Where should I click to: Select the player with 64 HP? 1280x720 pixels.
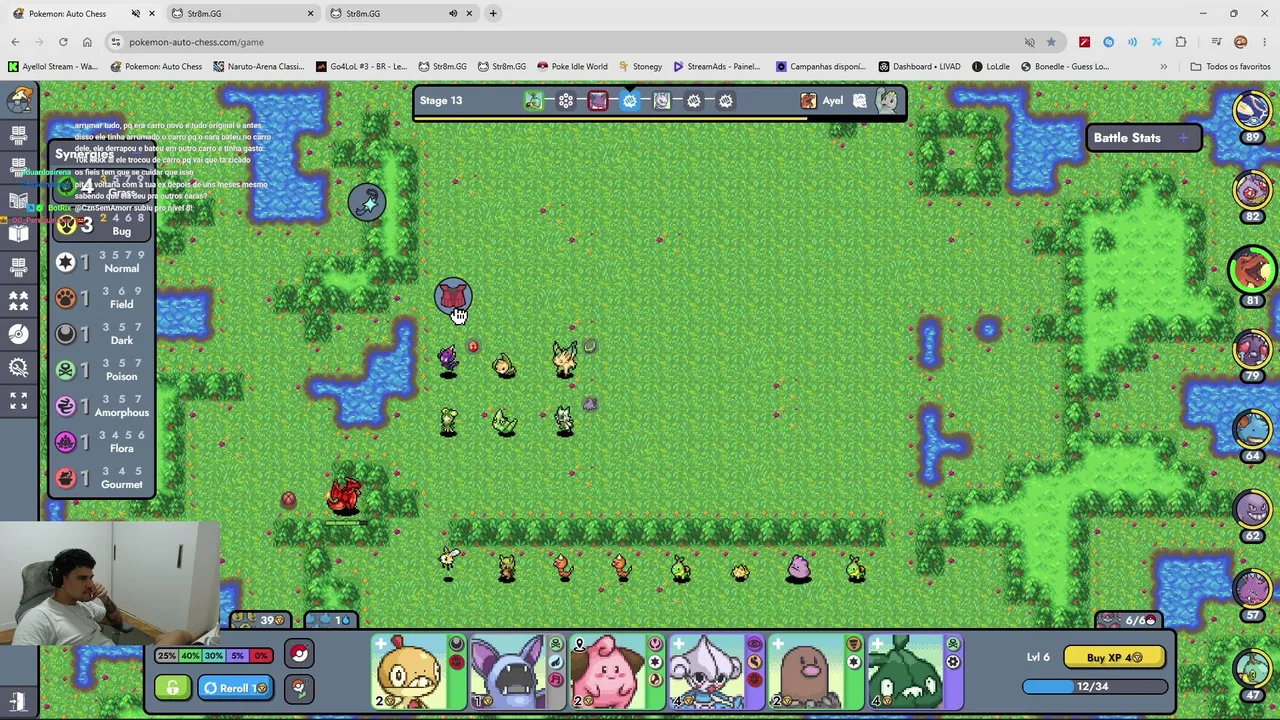coord(1252,430)
